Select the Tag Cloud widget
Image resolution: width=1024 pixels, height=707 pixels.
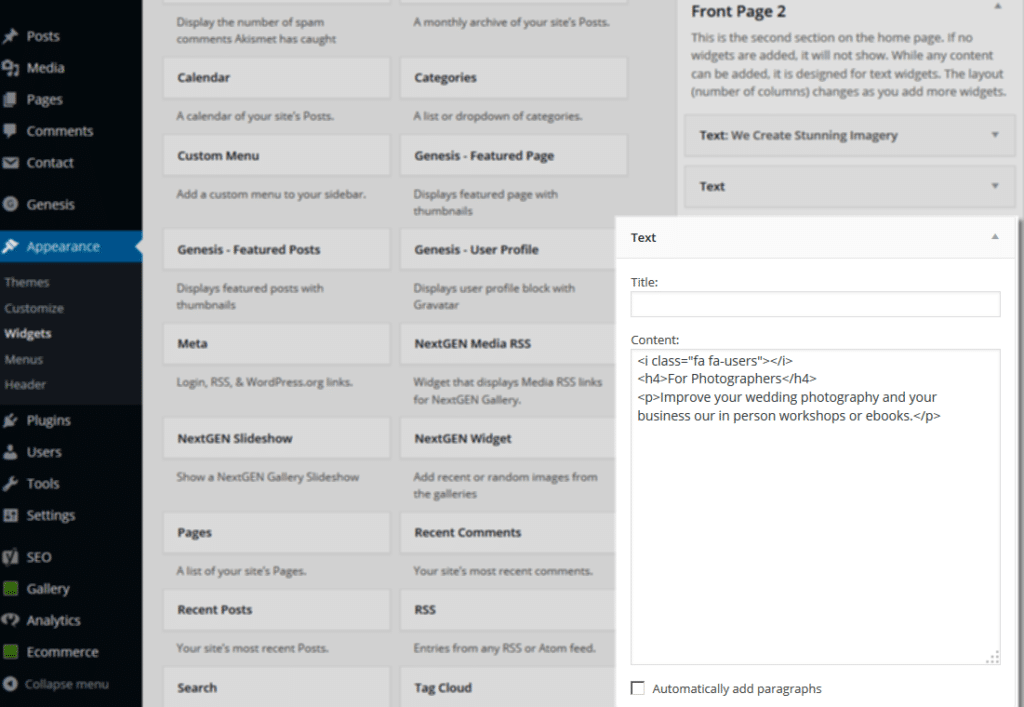(x=507, y=687)
